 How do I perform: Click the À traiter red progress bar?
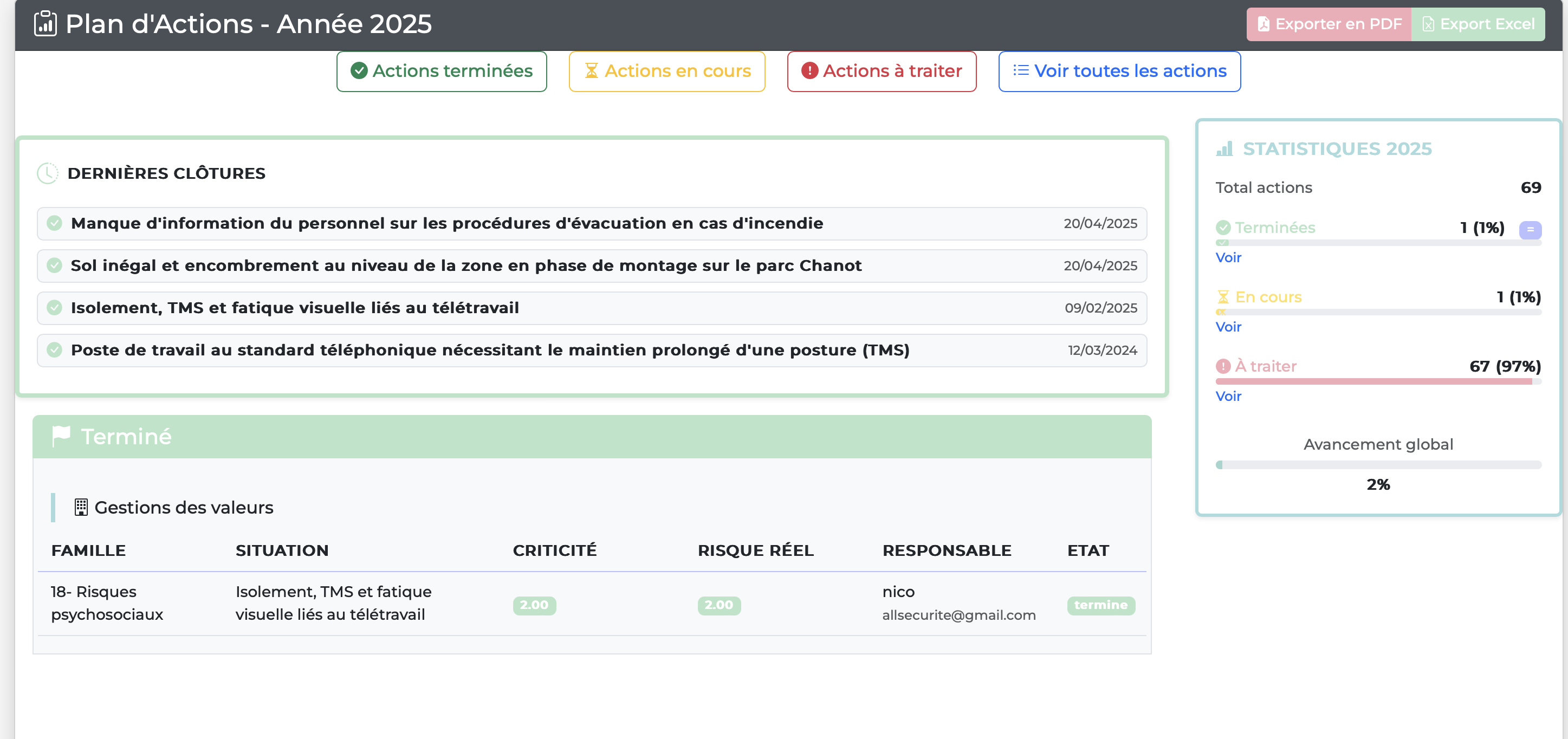[x=1374, y=381]
